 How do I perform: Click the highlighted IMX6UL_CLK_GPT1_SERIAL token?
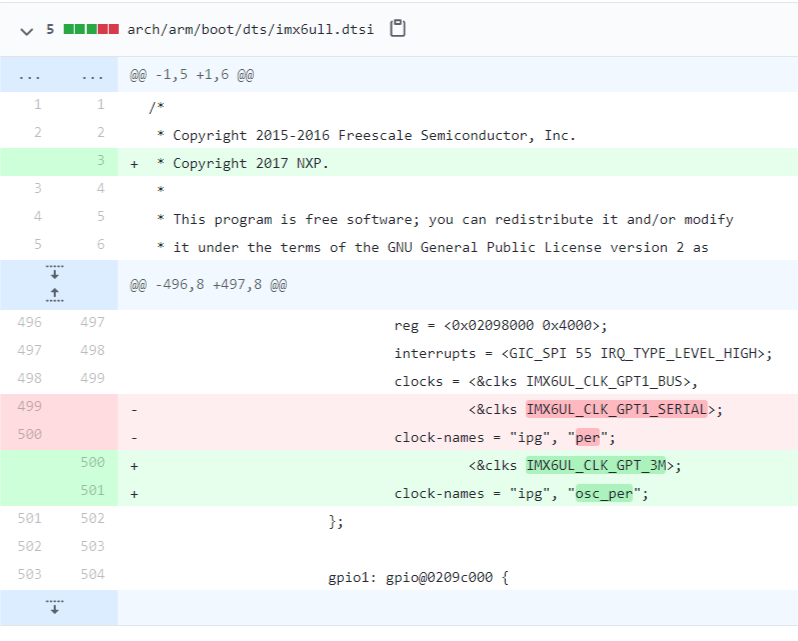click(616, 409)
